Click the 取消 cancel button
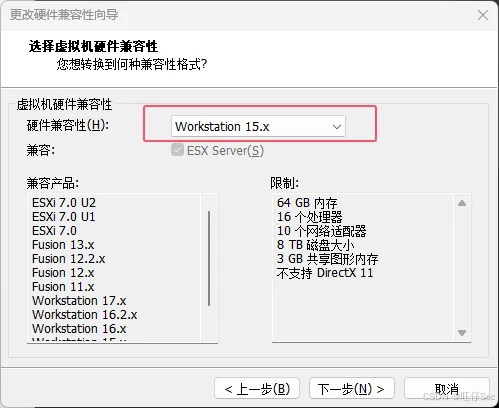499x408 pixels. (x=447, y=388)
